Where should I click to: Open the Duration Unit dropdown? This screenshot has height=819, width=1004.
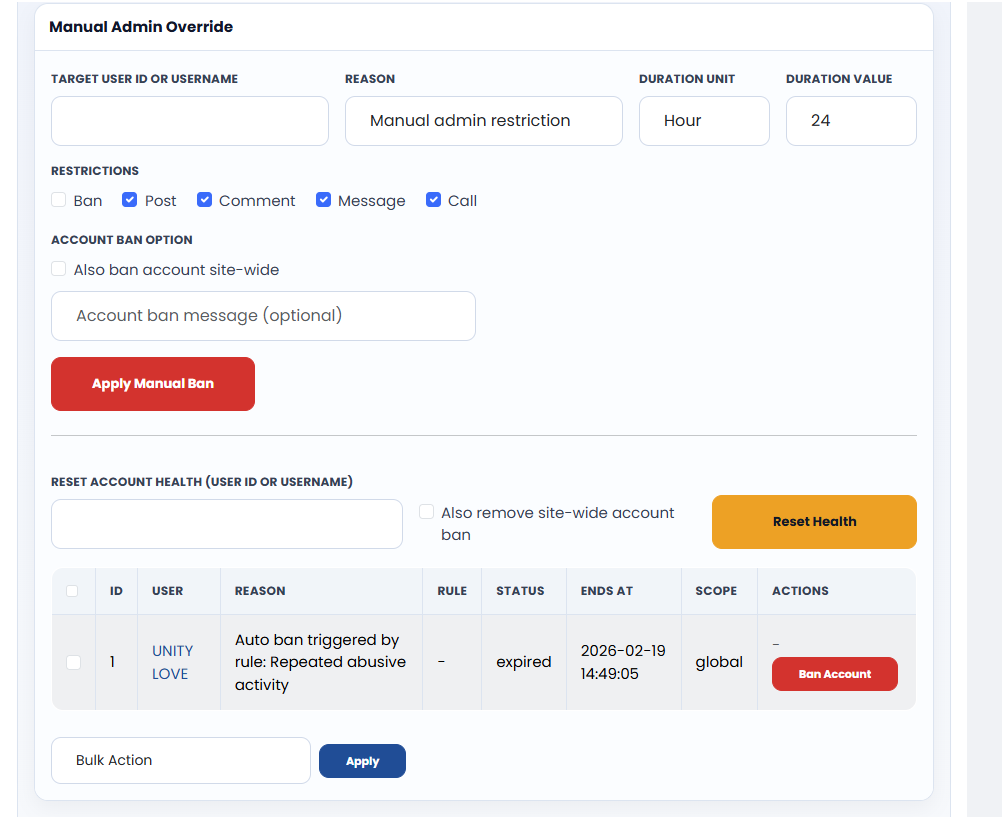pos(704,121)
